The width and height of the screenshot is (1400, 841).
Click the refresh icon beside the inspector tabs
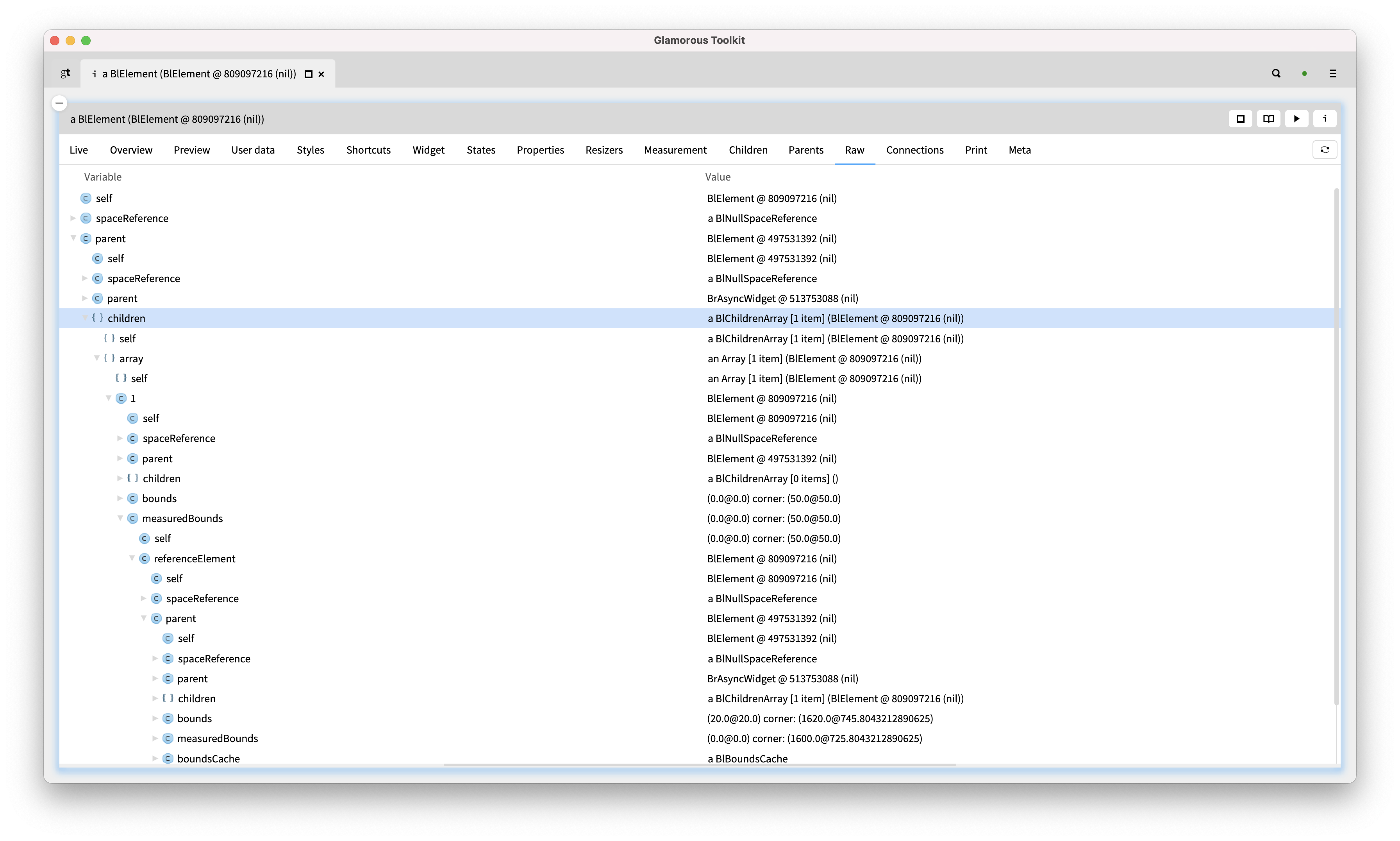point(1325,150)
